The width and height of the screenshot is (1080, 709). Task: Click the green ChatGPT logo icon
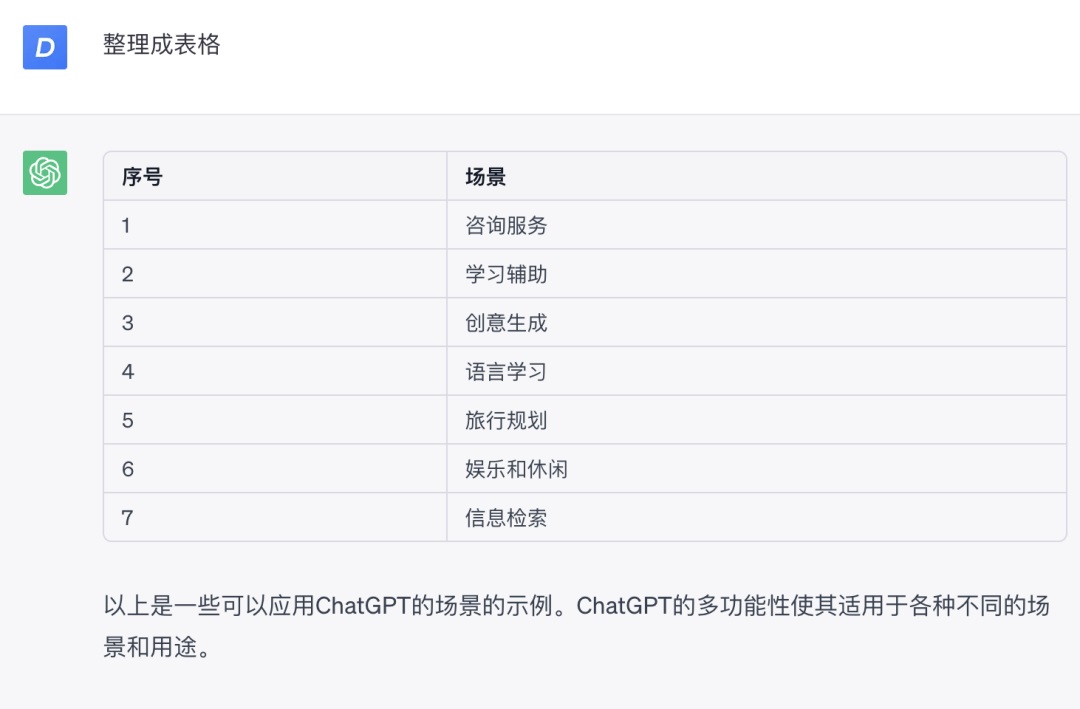[45, 173]
